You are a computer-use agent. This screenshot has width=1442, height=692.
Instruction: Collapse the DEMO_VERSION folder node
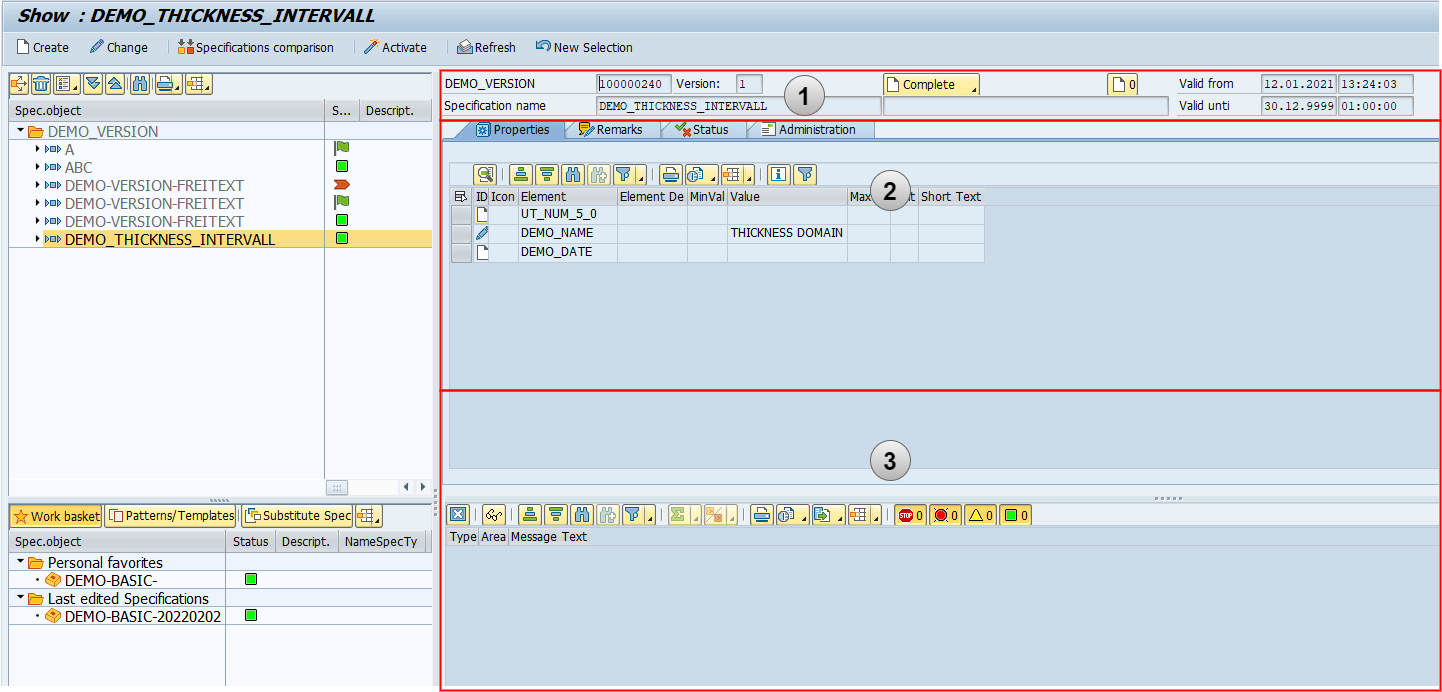click(x=20, y=131)
